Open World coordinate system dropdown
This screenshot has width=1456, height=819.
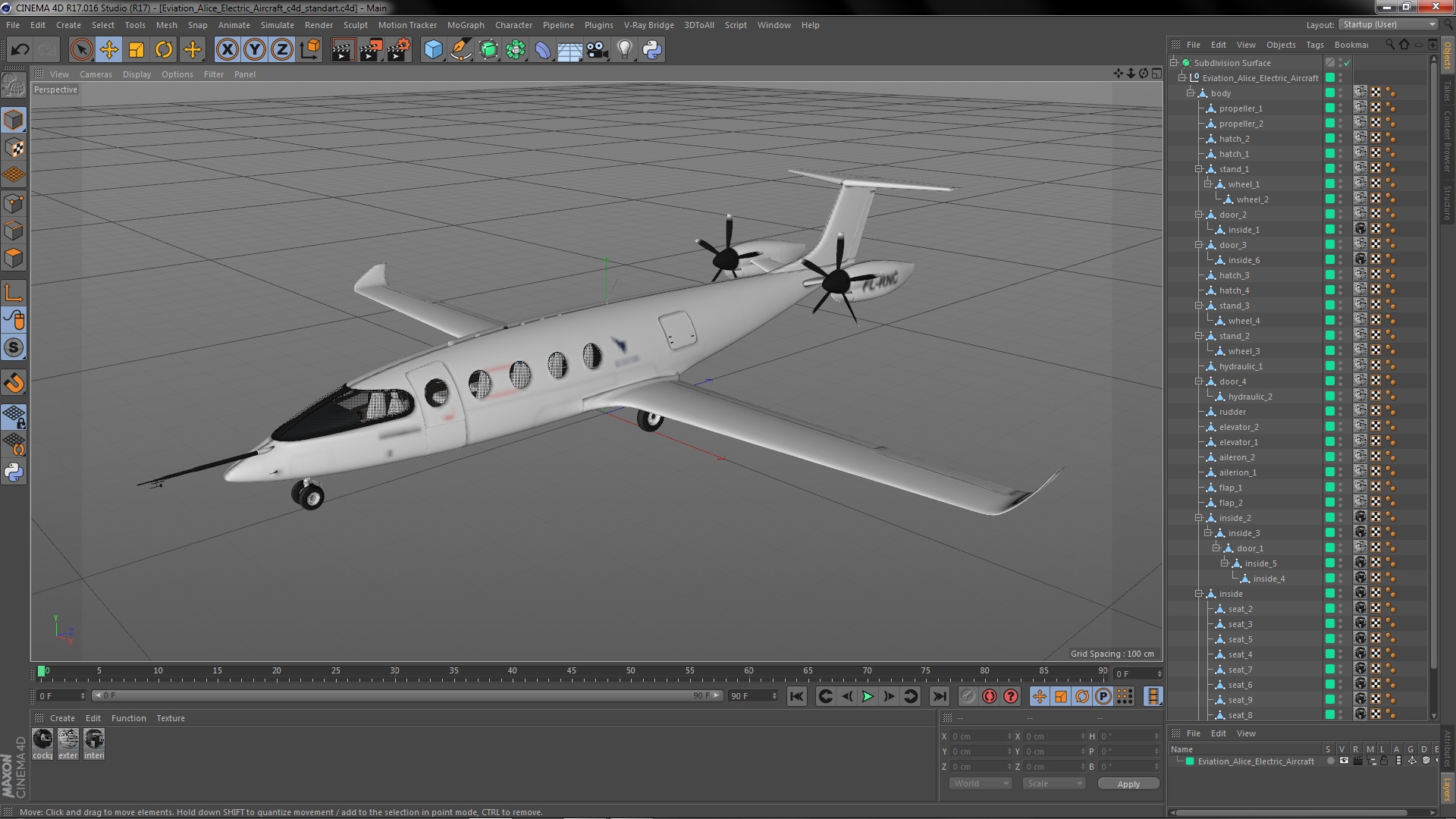[x=981, y=783]
